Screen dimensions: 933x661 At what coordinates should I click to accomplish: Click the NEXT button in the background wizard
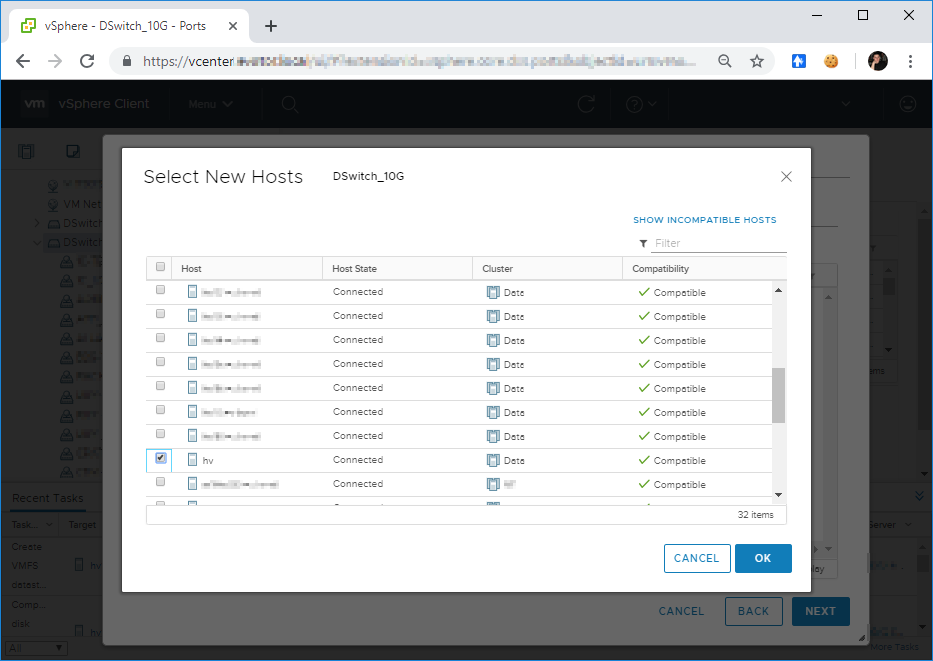click(x=821, y=611)
